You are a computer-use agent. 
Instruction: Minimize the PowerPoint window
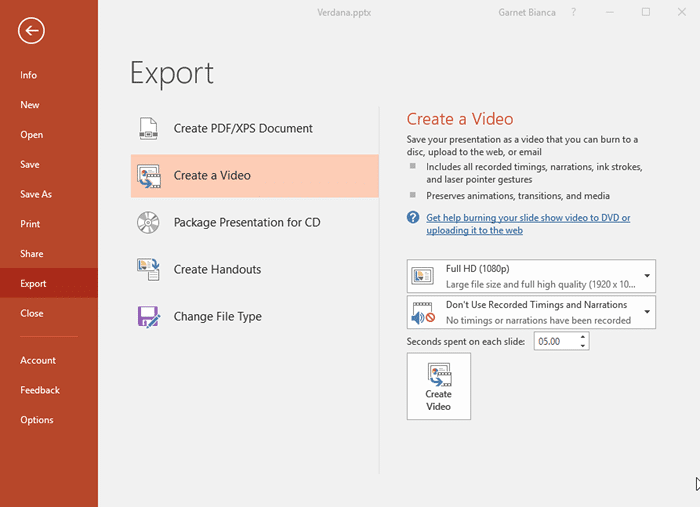point(610,12)
